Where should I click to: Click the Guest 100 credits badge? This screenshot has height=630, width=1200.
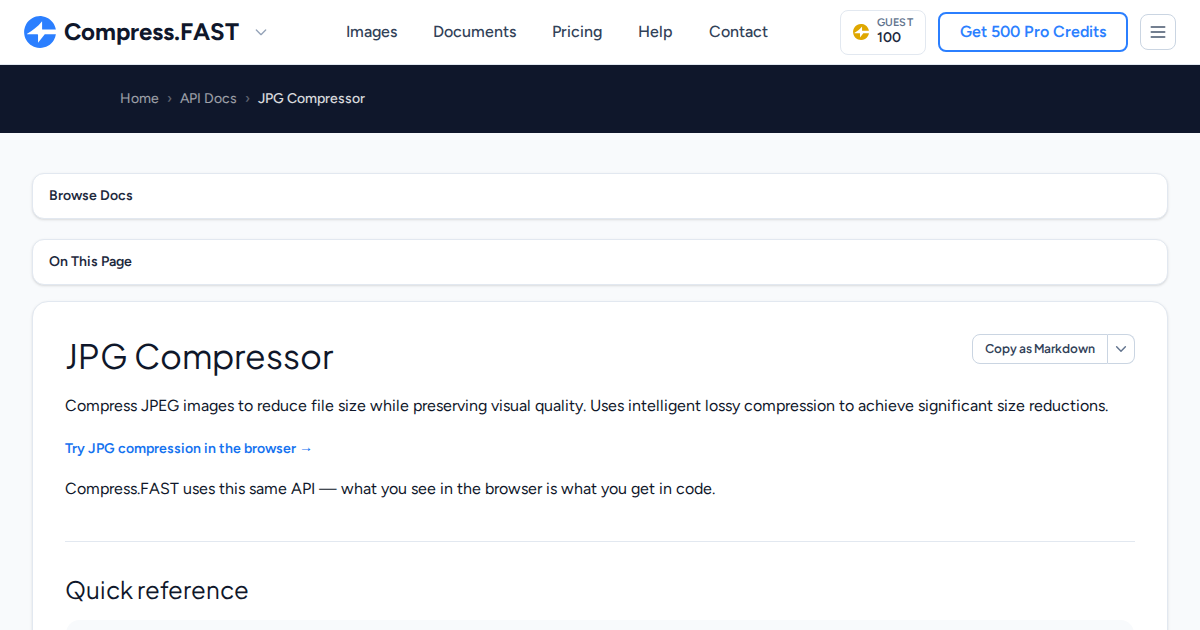click(x=883, y=32)
